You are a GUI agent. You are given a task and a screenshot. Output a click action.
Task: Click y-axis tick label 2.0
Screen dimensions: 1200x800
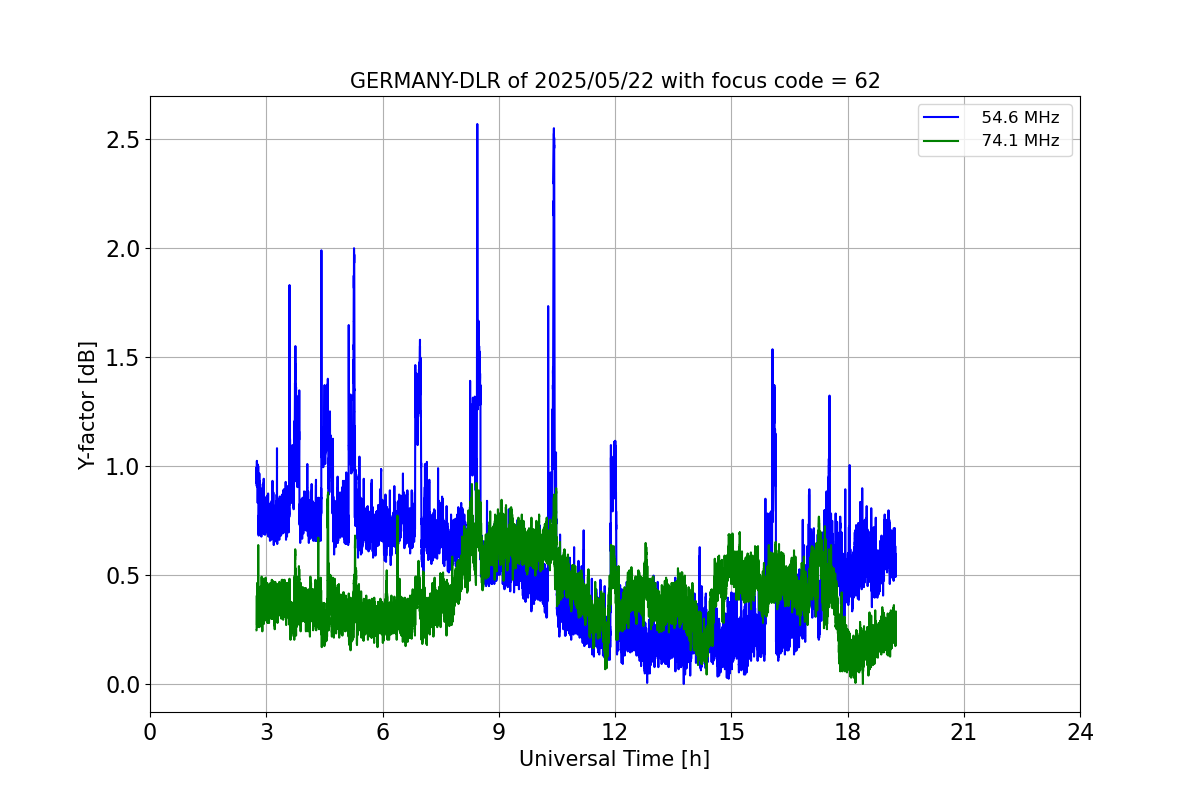coord(123,249)
